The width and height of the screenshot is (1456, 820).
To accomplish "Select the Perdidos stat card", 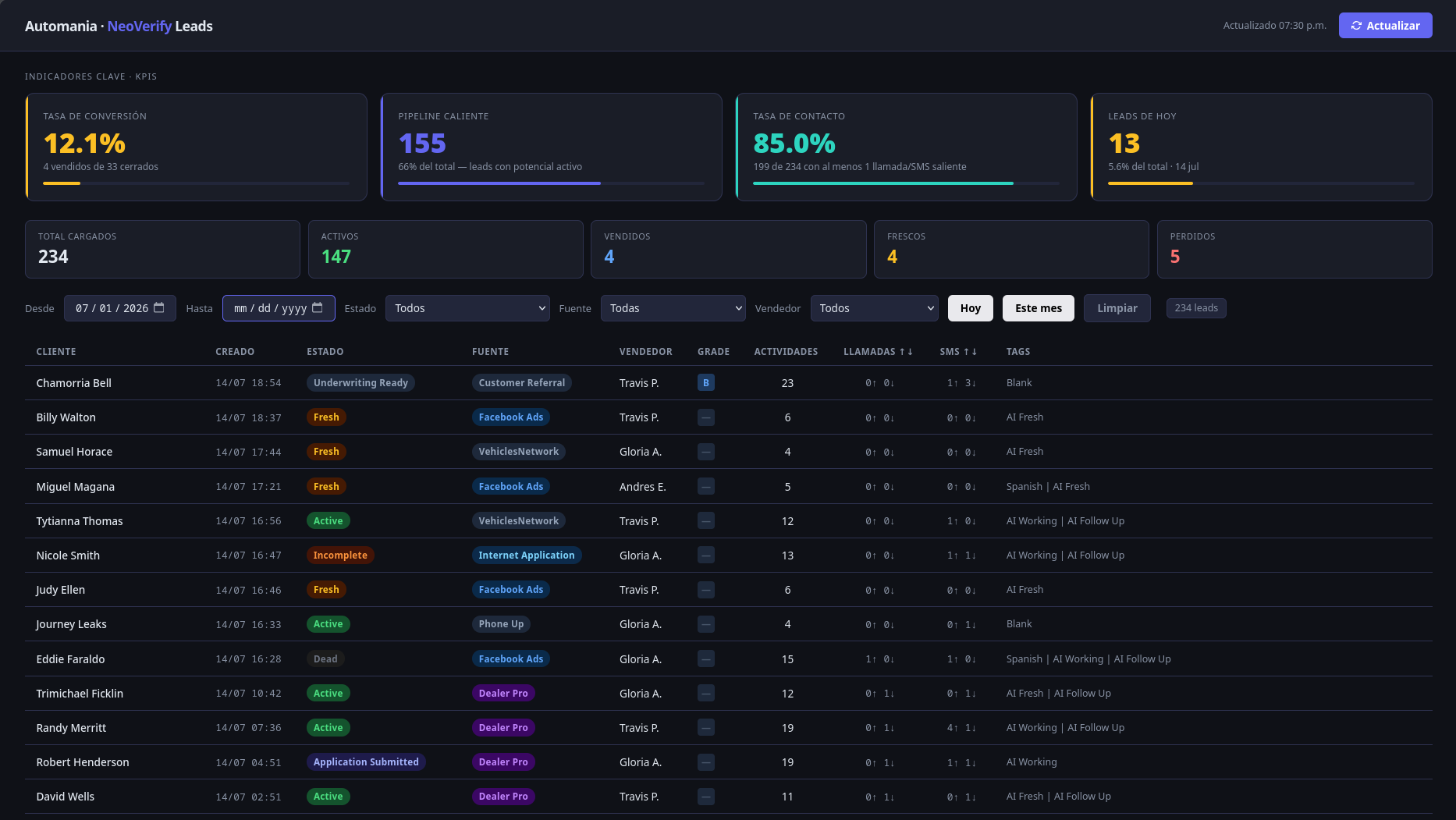I will [1294, 250].
